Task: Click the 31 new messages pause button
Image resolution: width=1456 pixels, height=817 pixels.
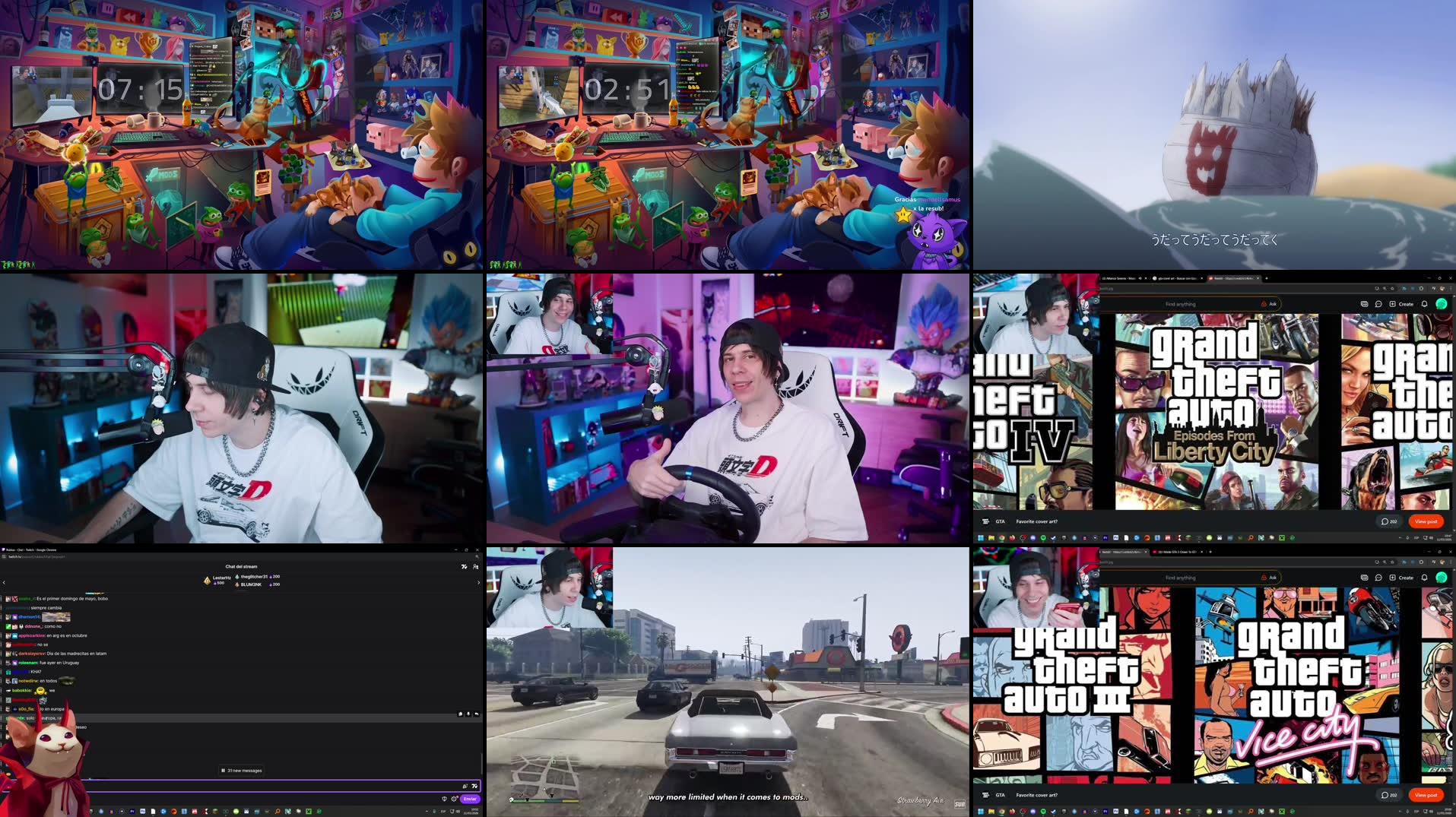Action: coord(242,771)
